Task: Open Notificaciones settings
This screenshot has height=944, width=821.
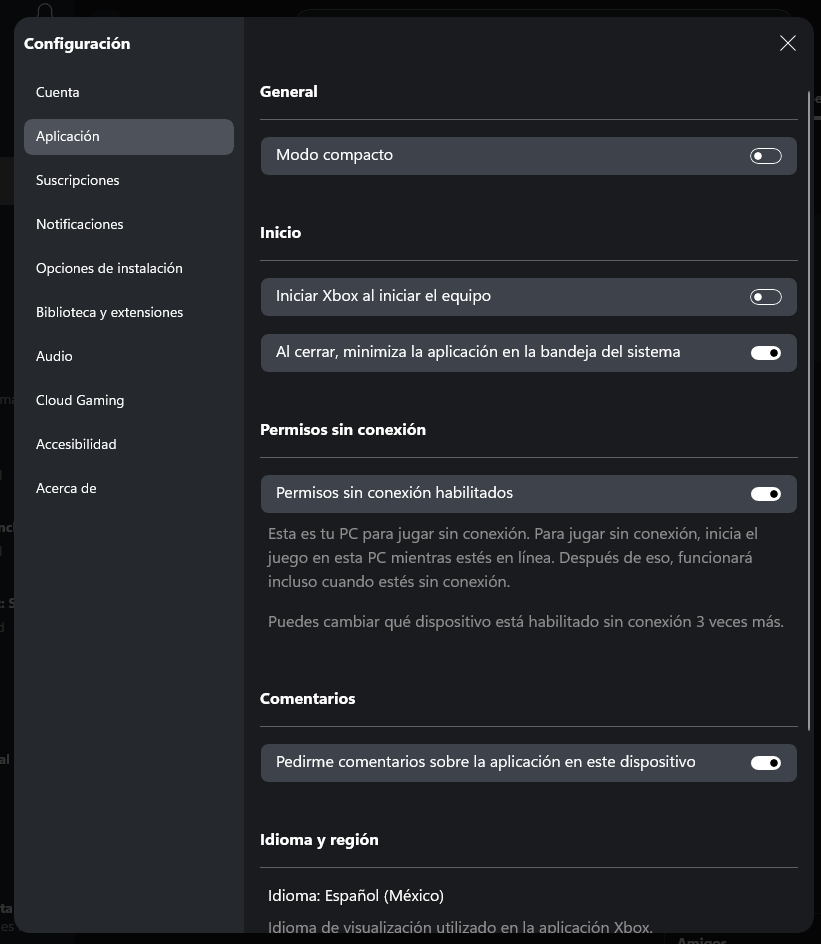Action: [x=80, y=224]
